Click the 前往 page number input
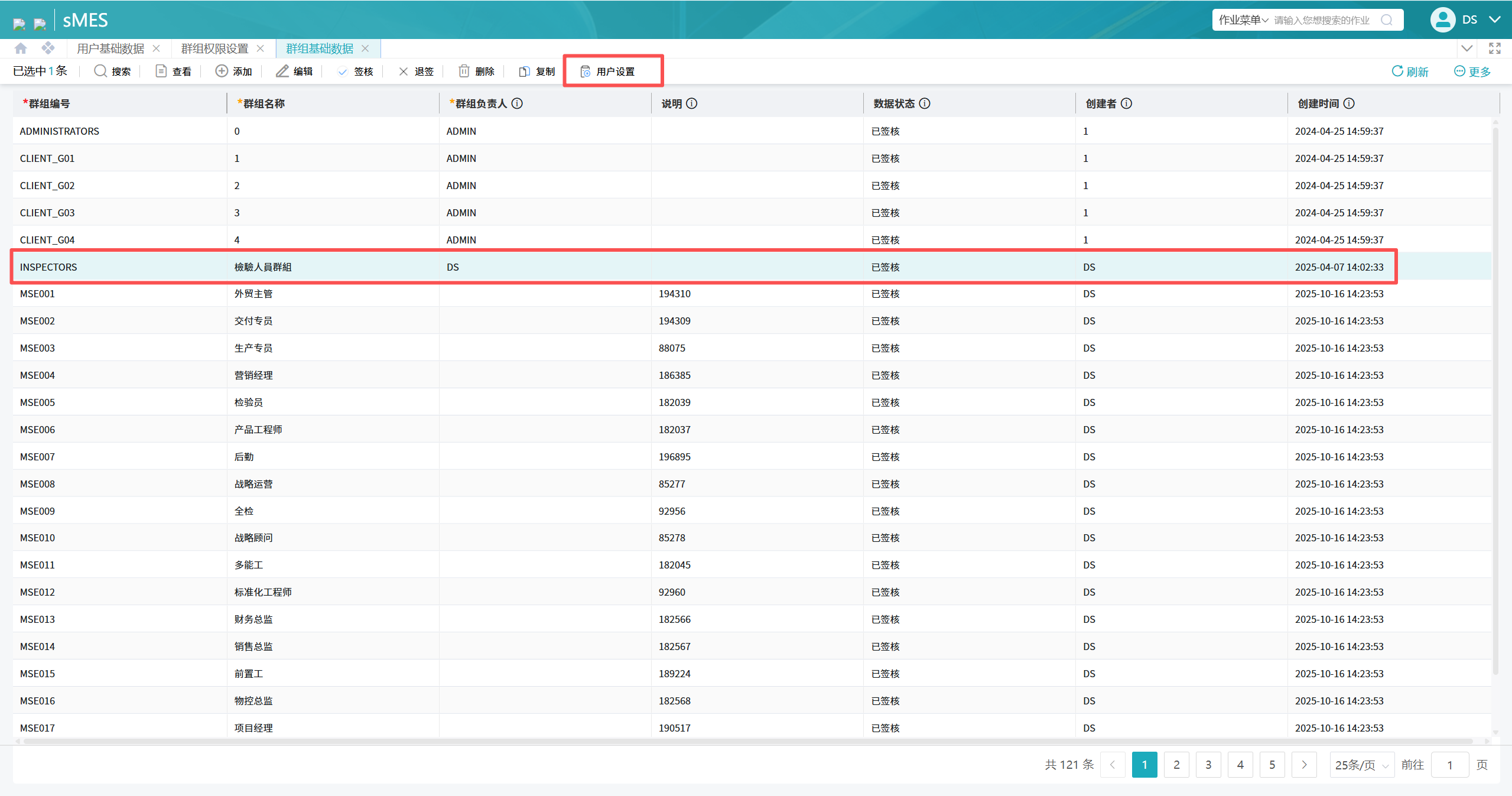Viewport: 1512px width, 796px height. [x=1450, y=765]
